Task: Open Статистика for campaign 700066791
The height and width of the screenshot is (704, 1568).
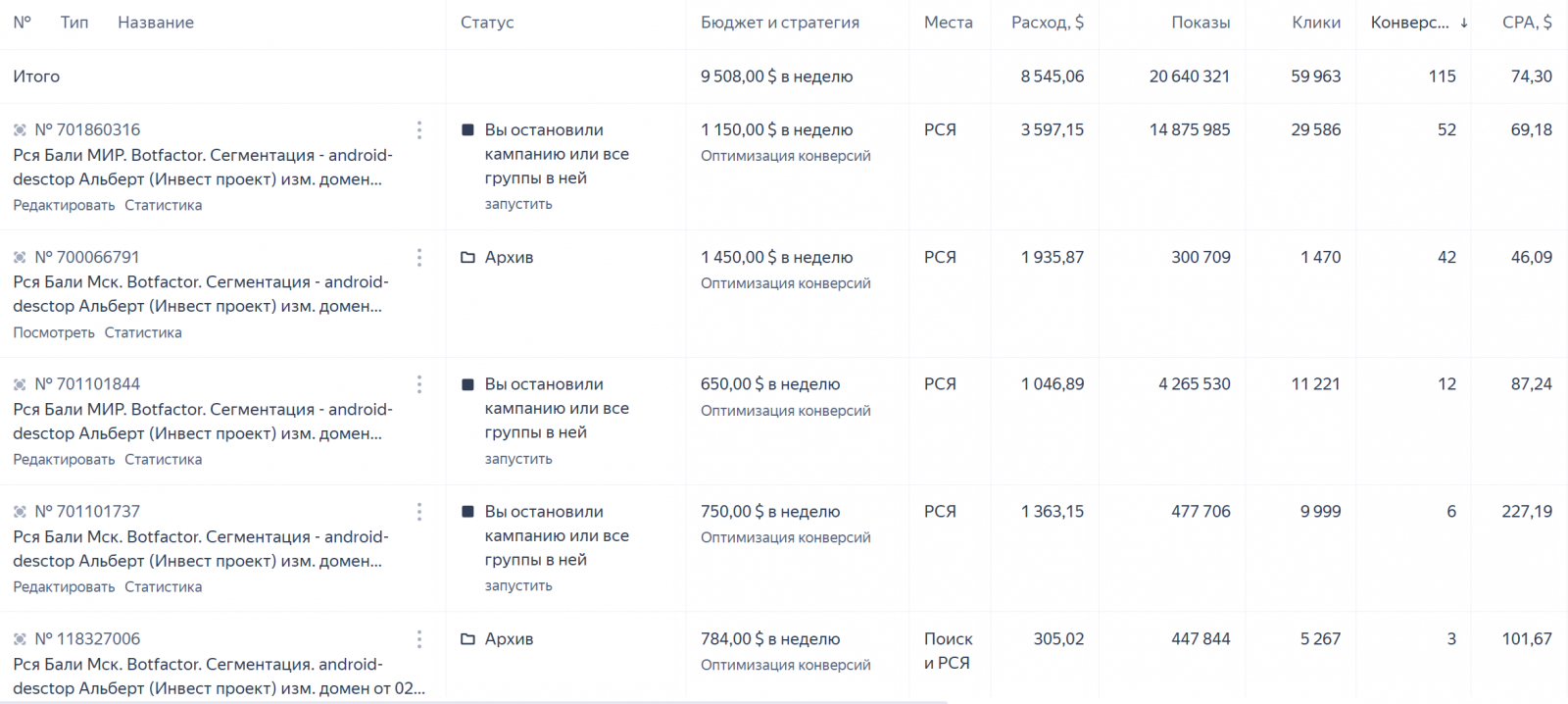Action: 143,332
